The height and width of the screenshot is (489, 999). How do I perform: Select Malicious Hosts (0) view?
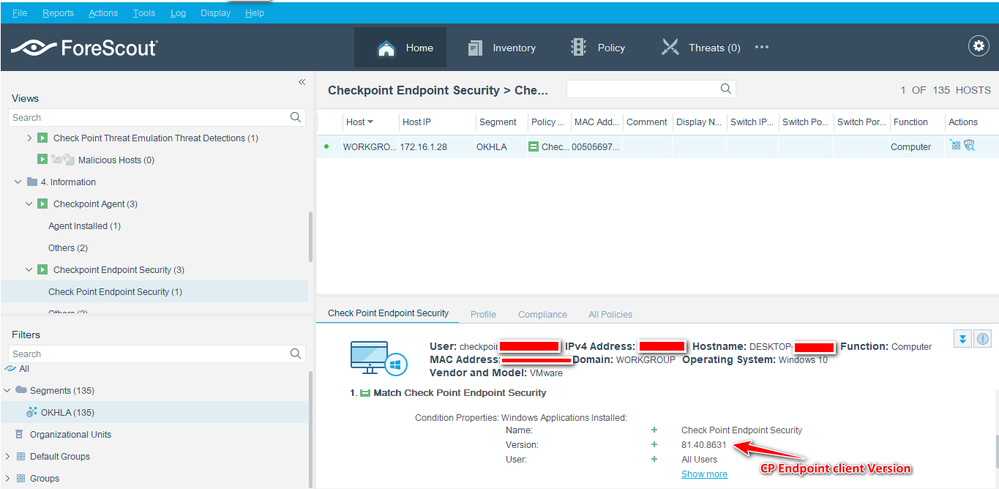(x=116, y=160)
